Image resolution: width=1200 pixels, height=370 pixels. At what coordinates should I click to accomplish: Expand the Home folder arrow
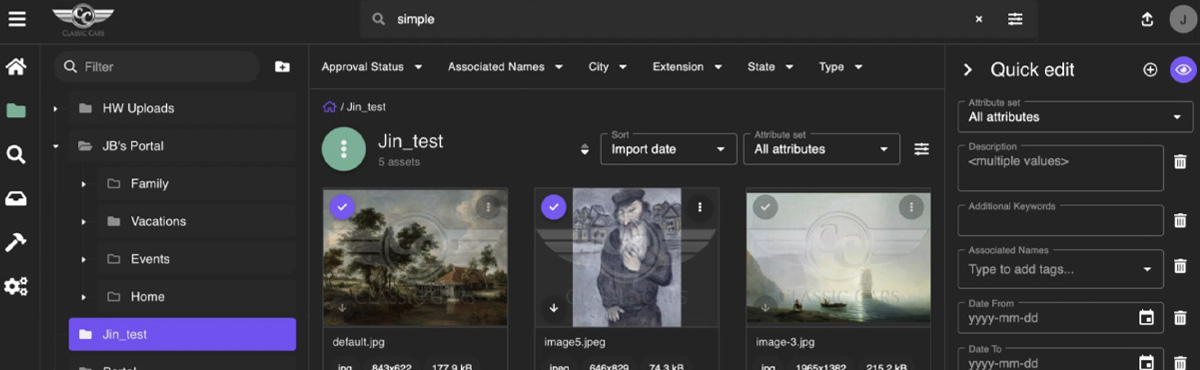tap(84, 297)
